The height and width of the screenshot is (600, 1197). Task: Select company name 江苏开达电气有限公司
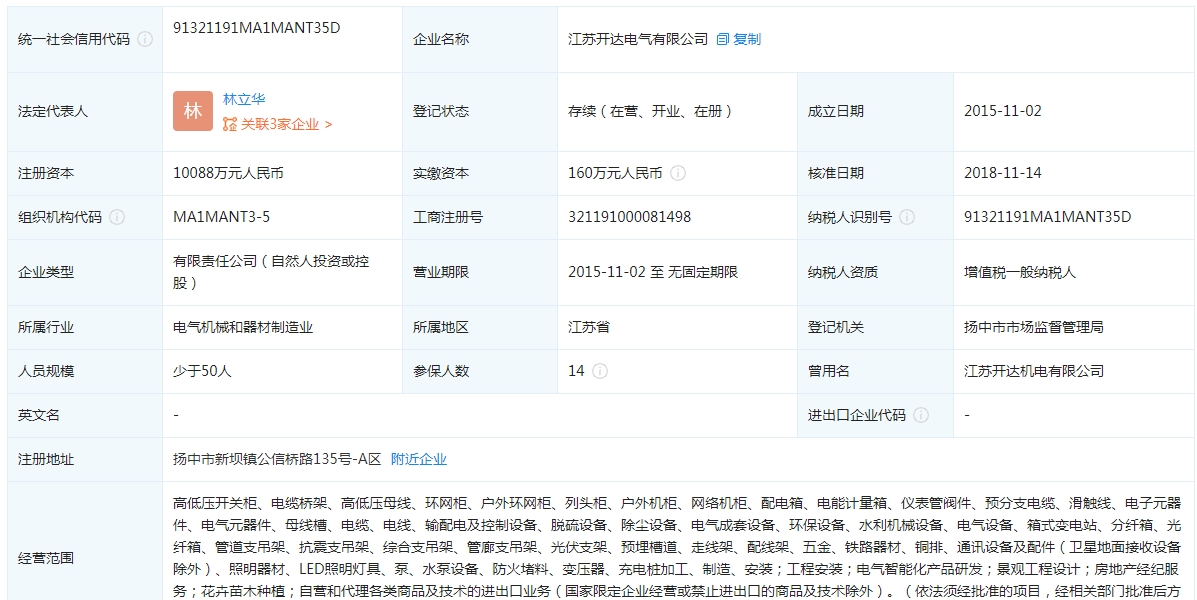tap(638, 39)
